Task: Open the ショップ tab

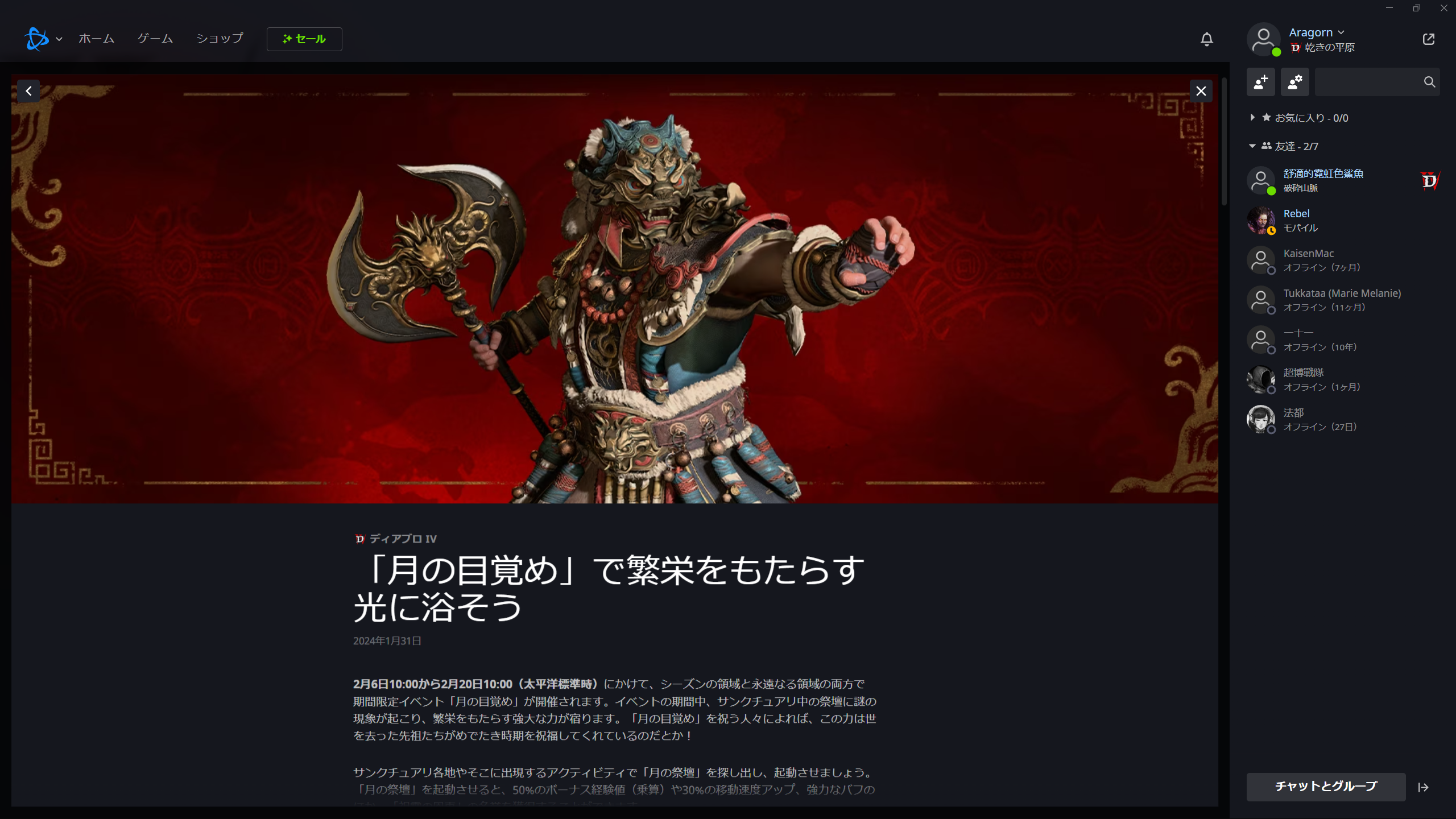Action: pos(220,39)
